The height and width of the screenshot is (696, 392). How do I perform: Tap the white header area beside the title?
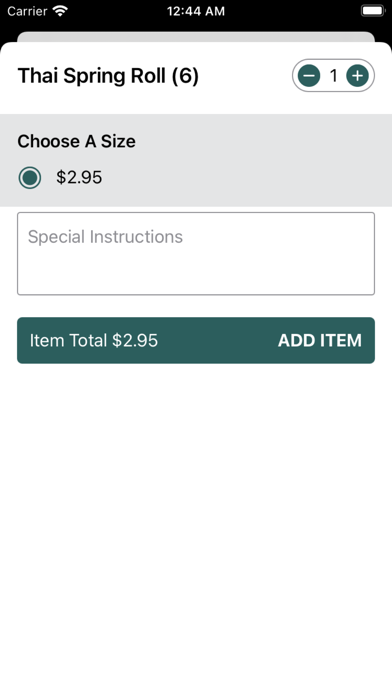pyautogui.click(x=245, y=76)
